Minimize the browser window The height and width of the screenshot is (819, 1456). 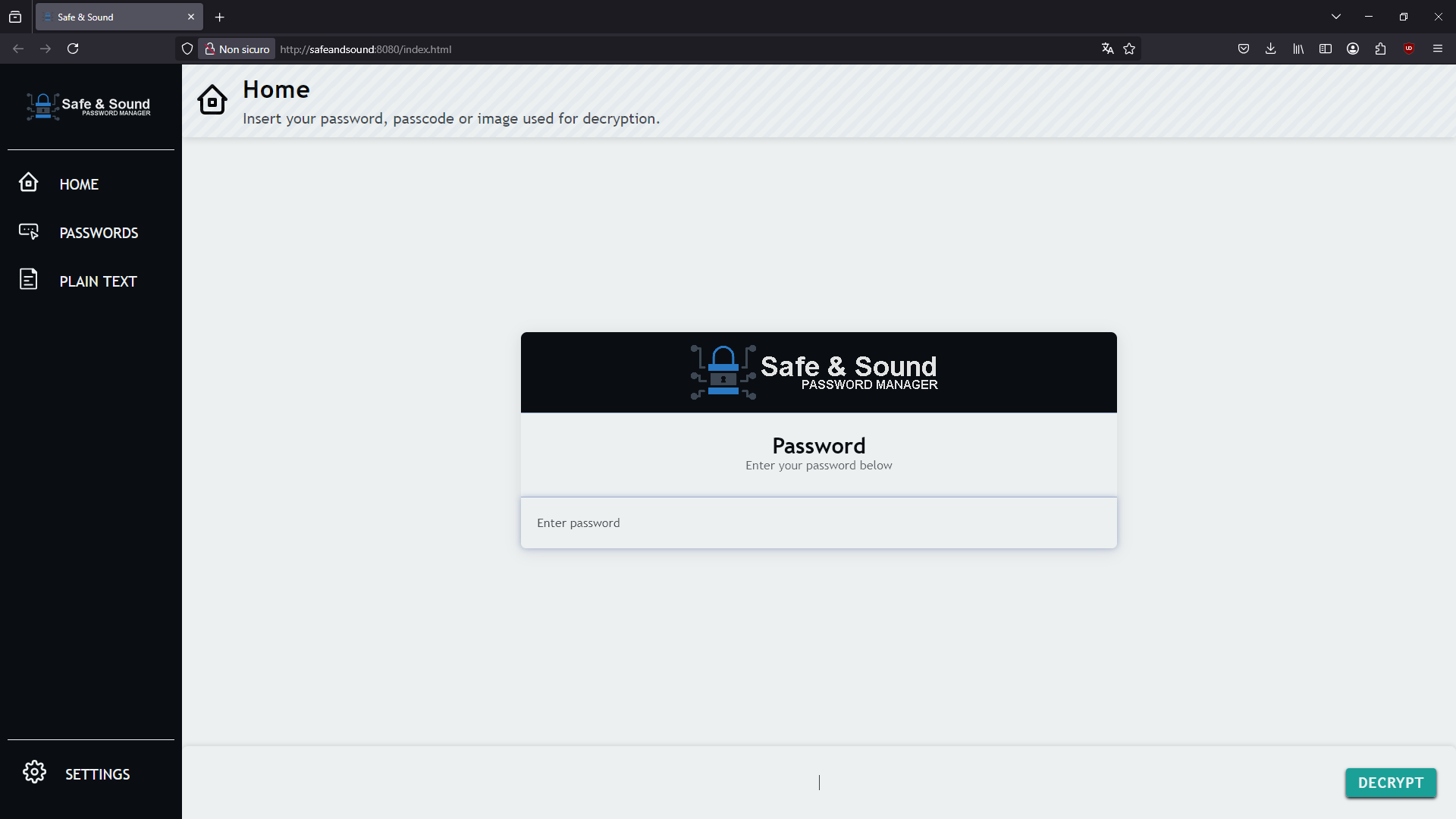pos(1369,17)
